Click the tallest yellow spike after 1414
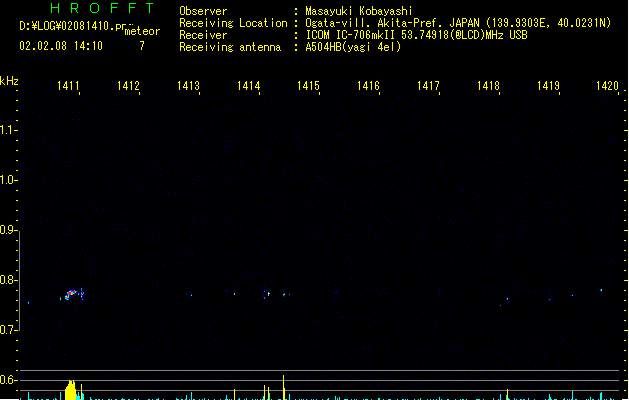Image resolution: width=629 pixels, height=400 pixels. (x=284, y=388)
